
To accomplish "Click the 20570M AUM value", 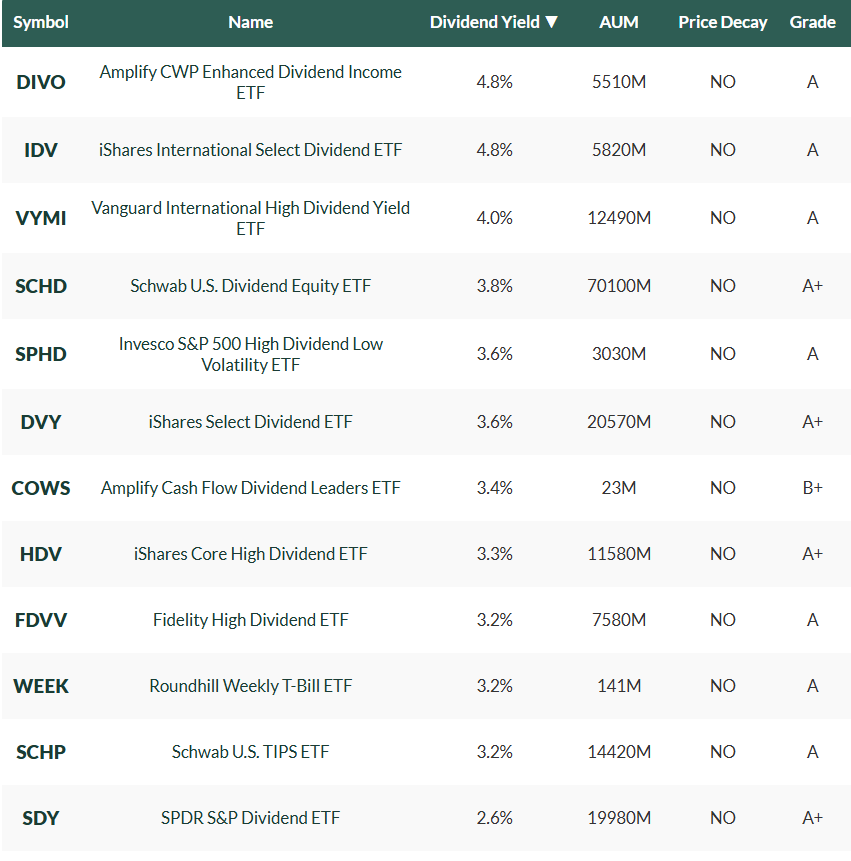I will pos(619,422).
